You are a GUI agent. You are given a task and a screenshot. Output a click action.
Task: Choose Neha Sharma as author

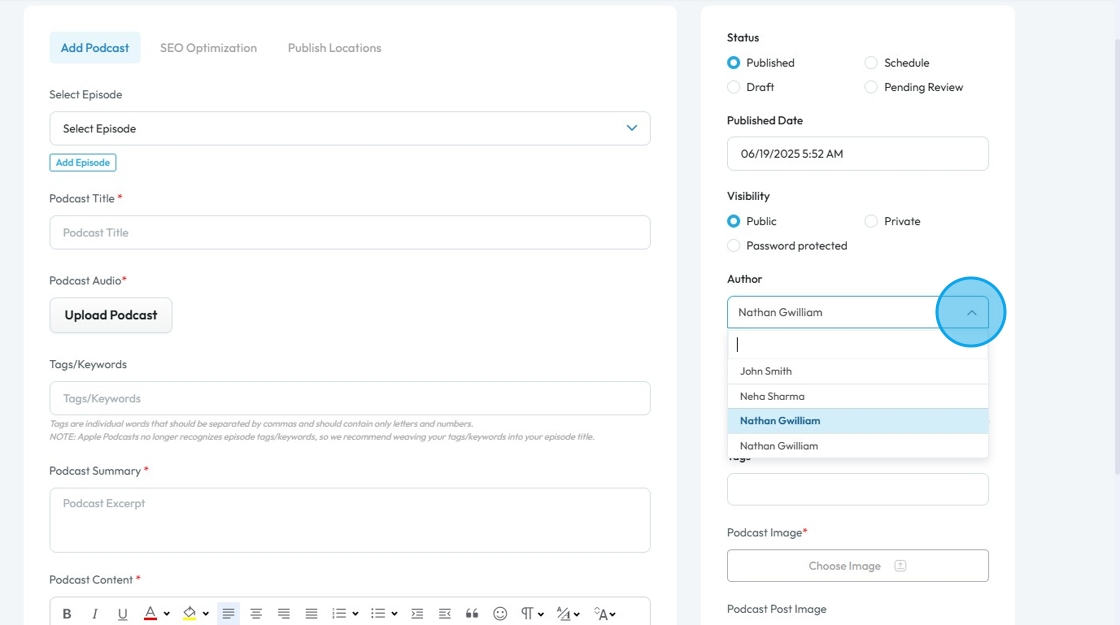858,396
